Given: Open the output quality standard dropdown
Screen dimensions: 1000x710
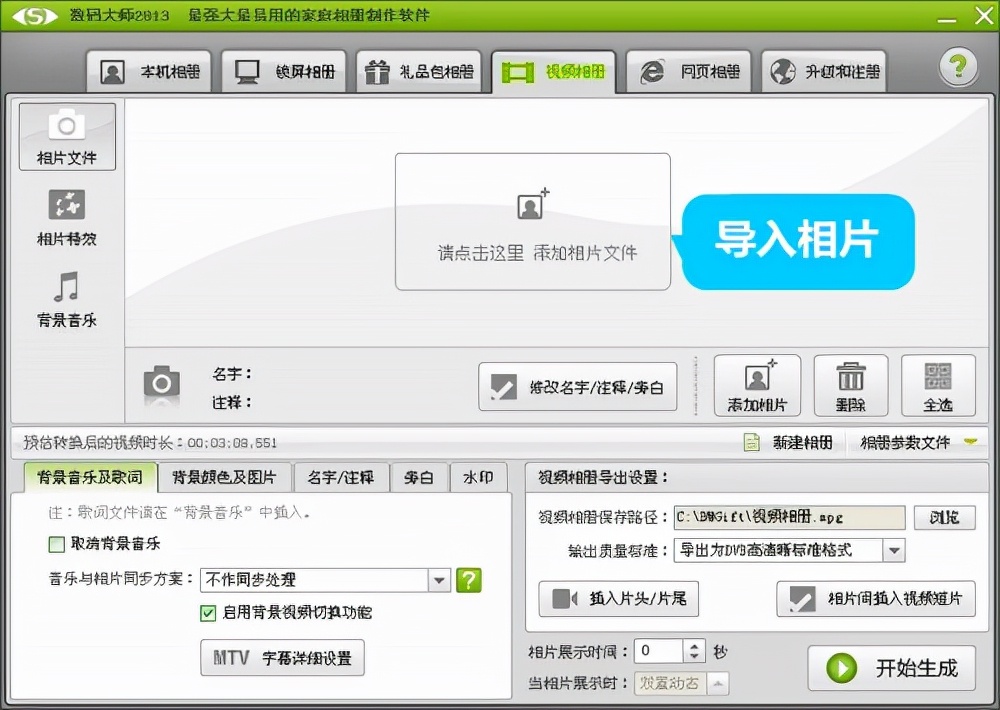Looking at the screenshot, I should [x=894, y=550].
